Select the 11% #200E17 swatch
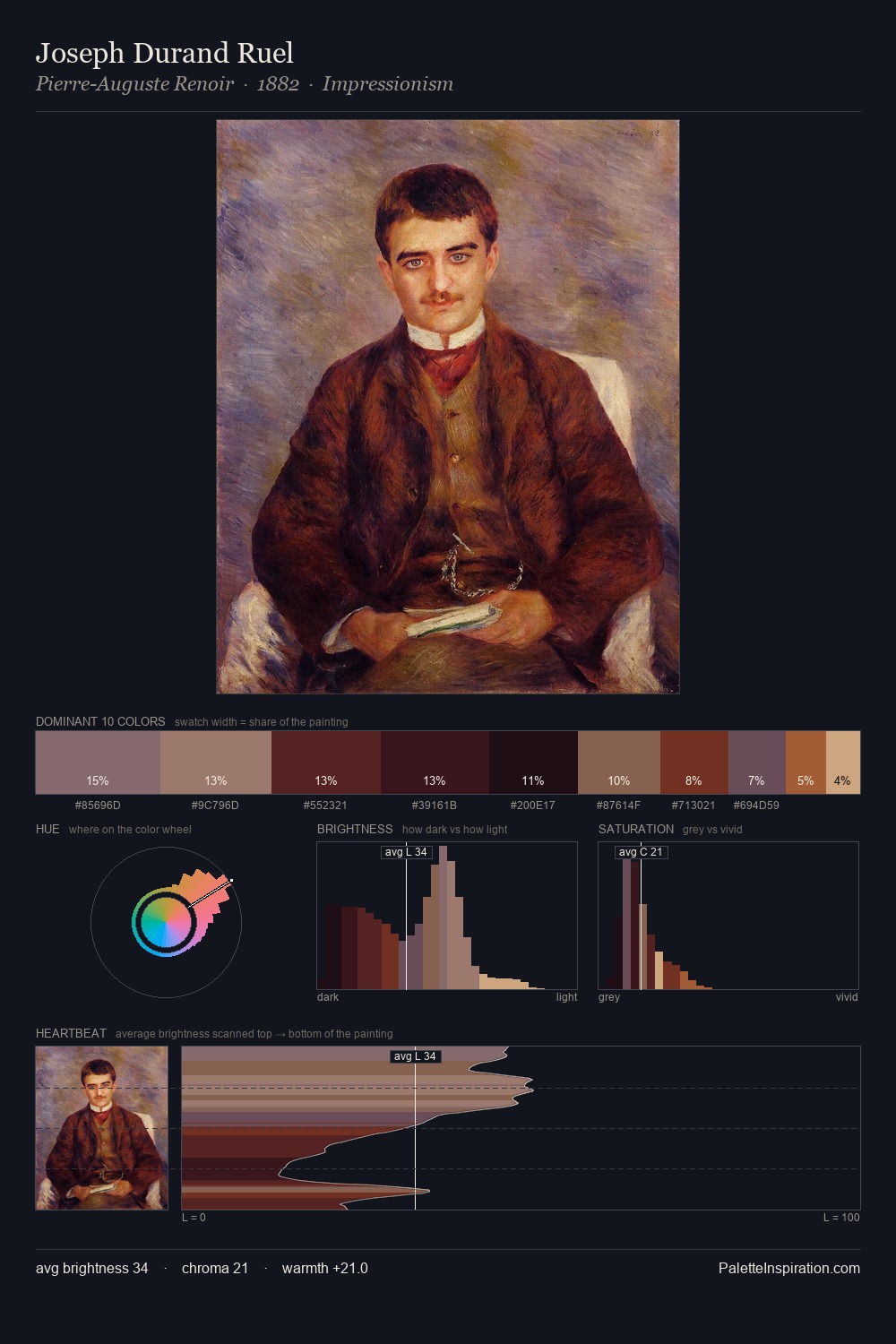The height and width of the screenshot is (1344, 896). pyautogui.click(x=533, y=762)
